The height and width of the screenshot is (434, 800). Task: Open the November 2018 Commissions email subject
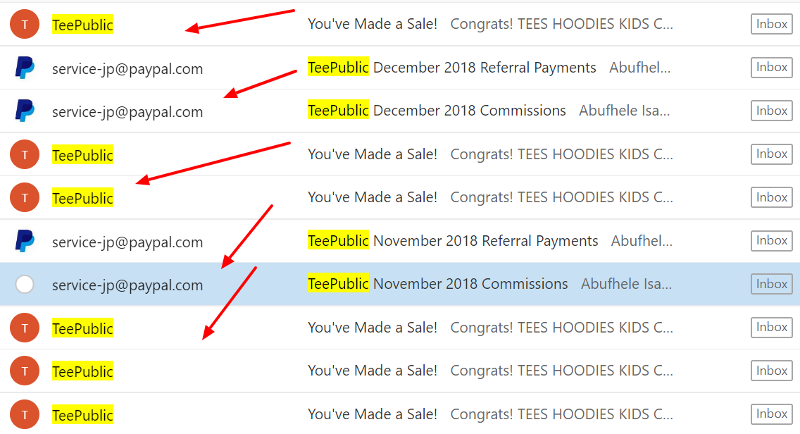(438, 284)
